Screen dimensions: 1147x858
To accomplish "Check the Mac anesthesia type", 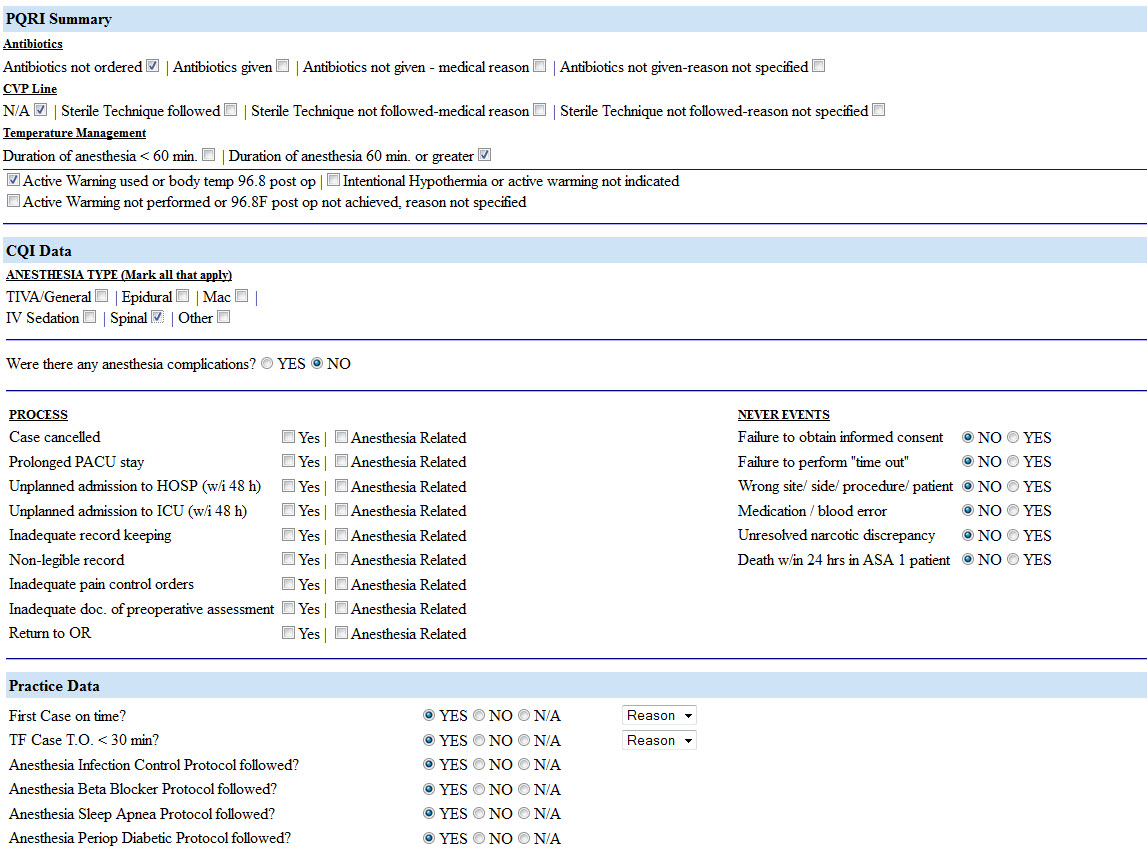I will [x=241, y=296].
